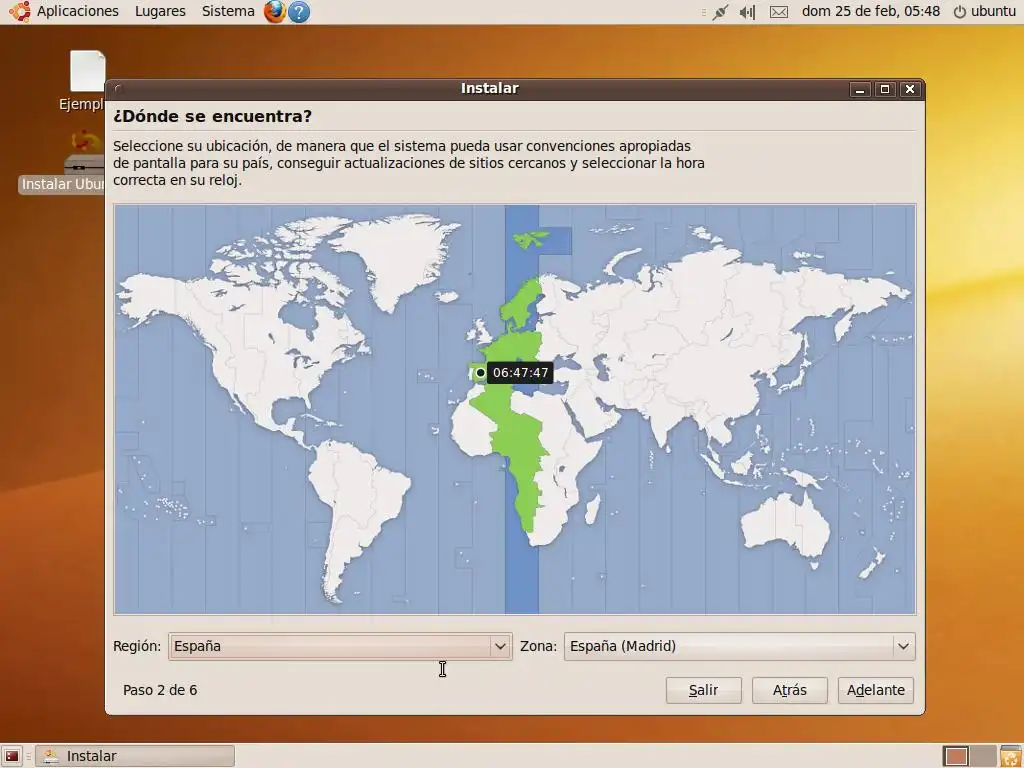1024x768 pixels.
Task: Open the trash icon in bottom panel
Action: click(1010, 756)
